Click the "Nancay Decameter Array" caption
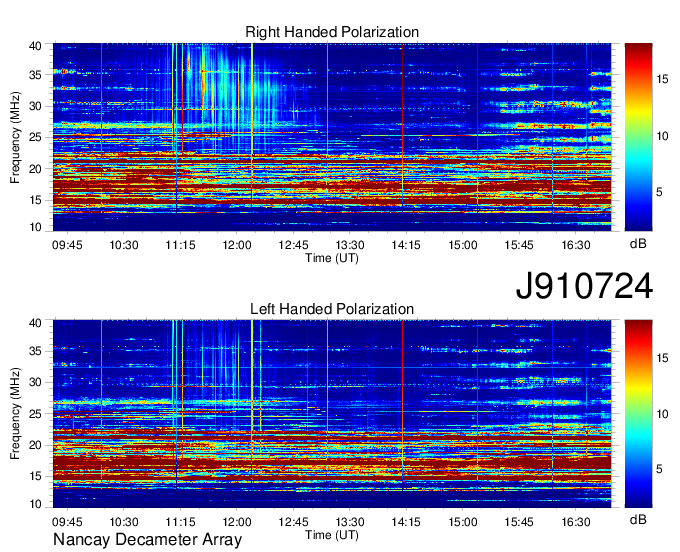The height and width of the screenshot is (552, 680). coord(147,539)
